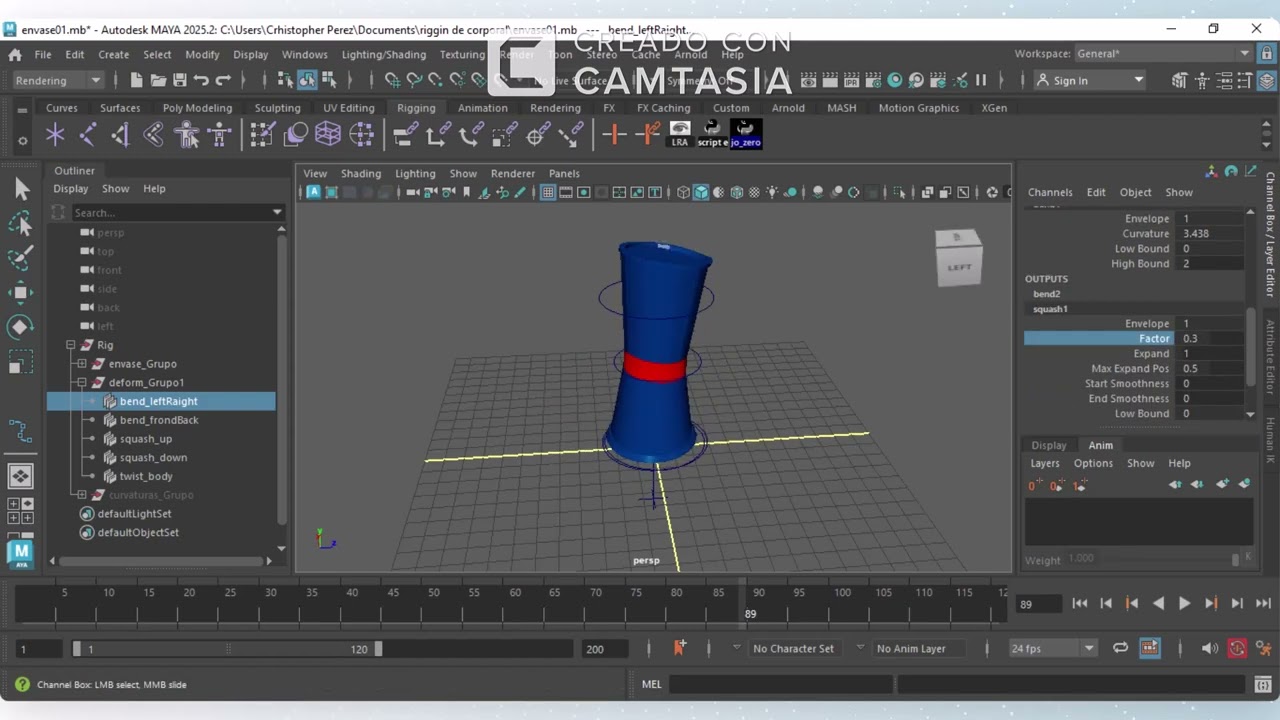Click the HumanIK skeleton shelf icon

(x=220, y=134)
